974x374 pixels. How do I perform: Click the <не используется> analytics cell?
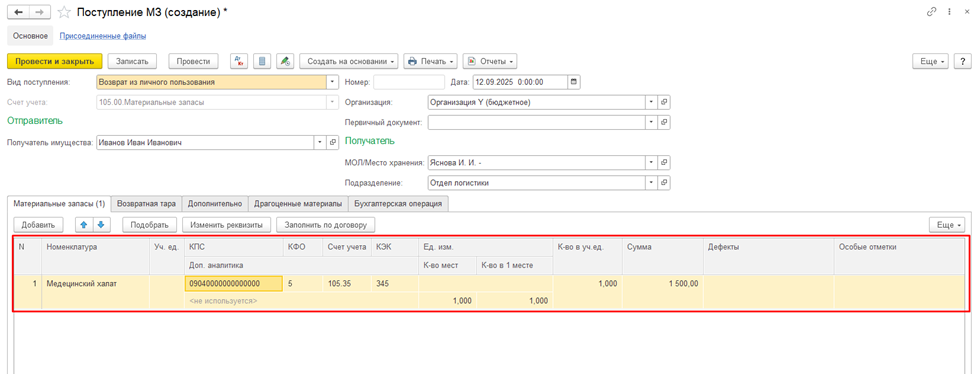[x=302, y=301]
